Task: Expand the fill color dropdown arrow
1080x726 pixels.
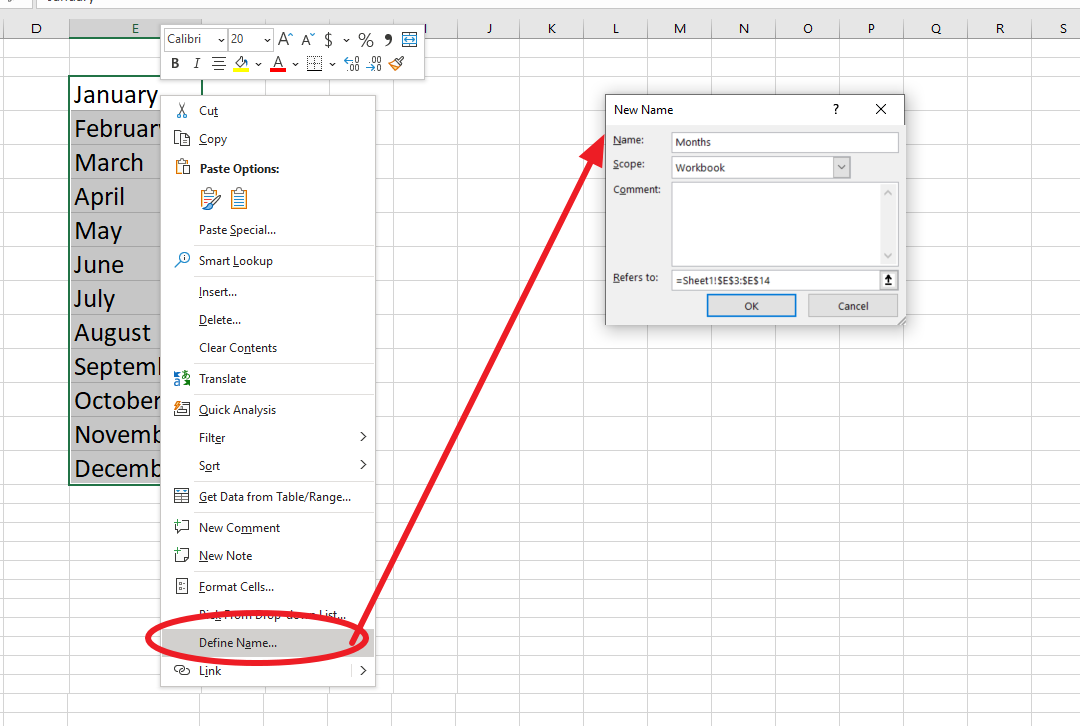Action: coord(258,64)
